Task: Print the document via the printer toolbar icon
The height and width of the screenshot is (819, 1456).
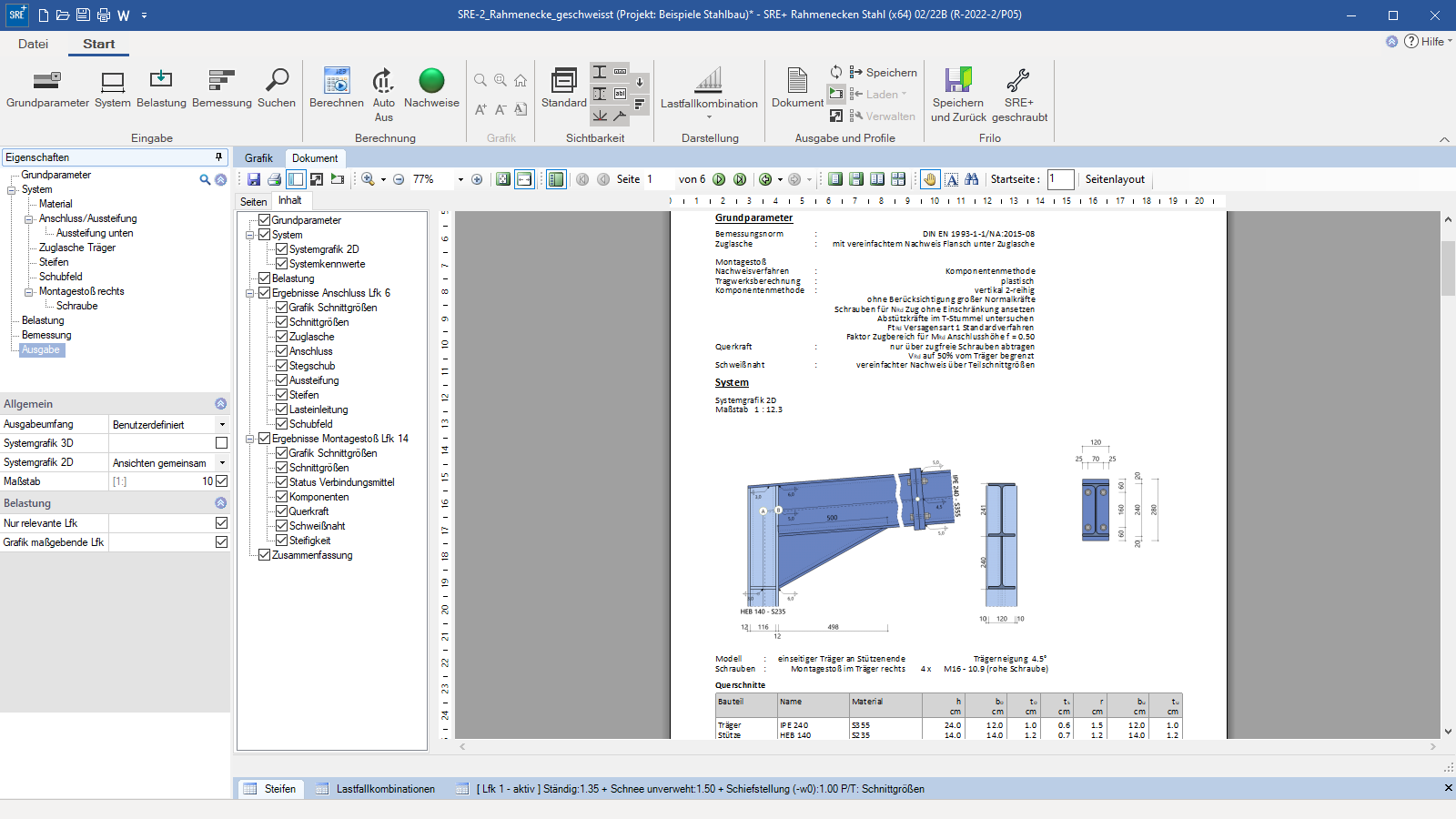Action: click(274, 179)
